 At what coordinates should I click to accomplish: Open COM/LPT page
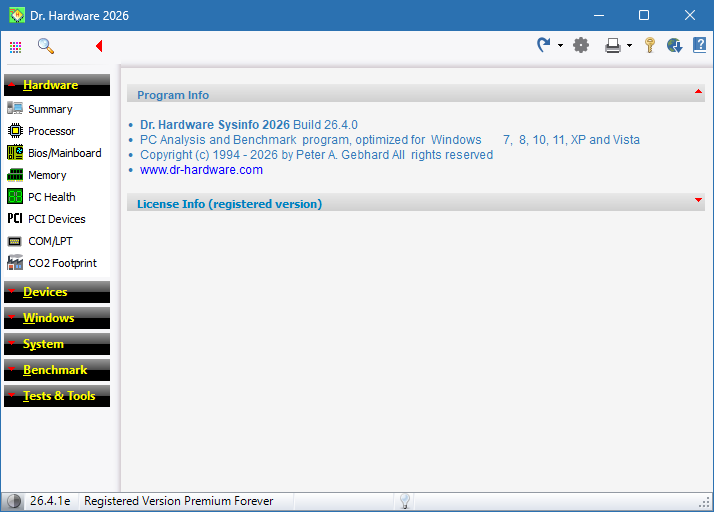pyautogui.click(x=50, y=241)
